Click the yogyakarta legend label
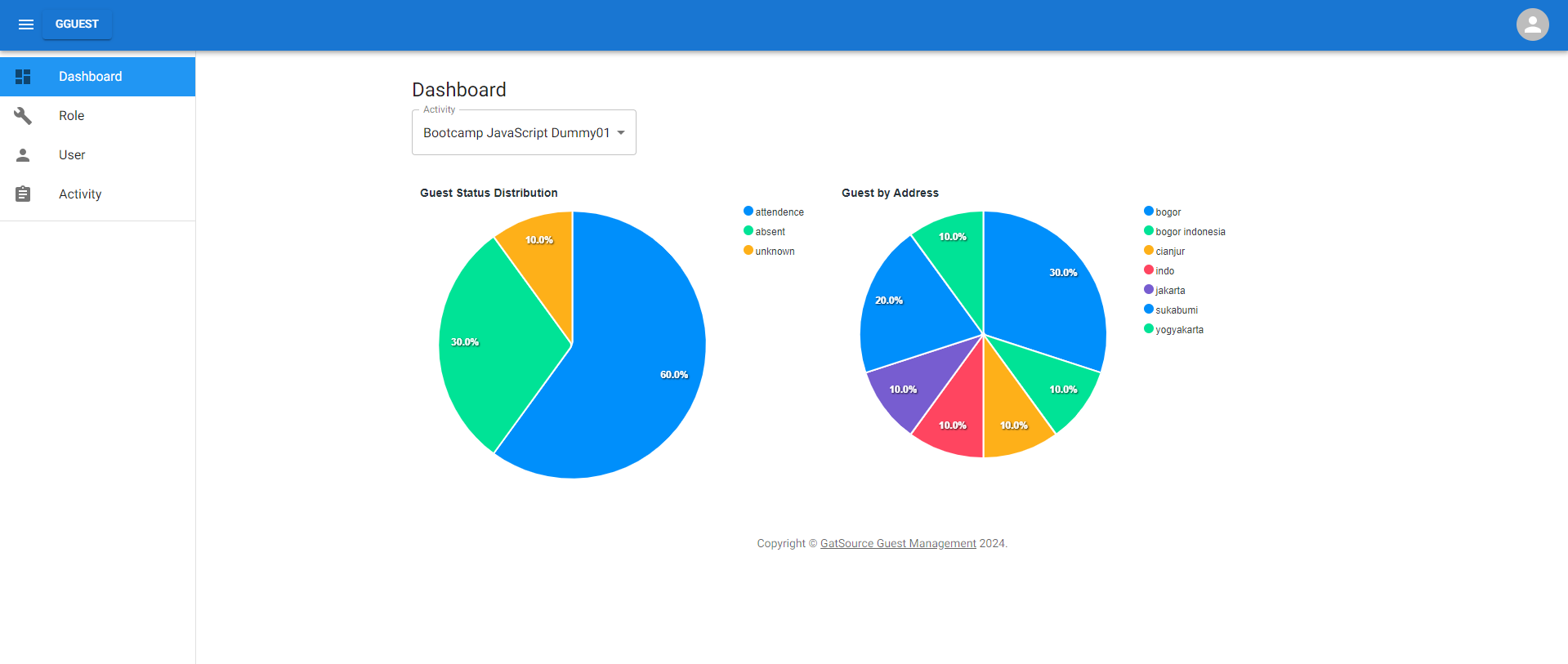1568x664 pixels. (x=1179, y=330)
